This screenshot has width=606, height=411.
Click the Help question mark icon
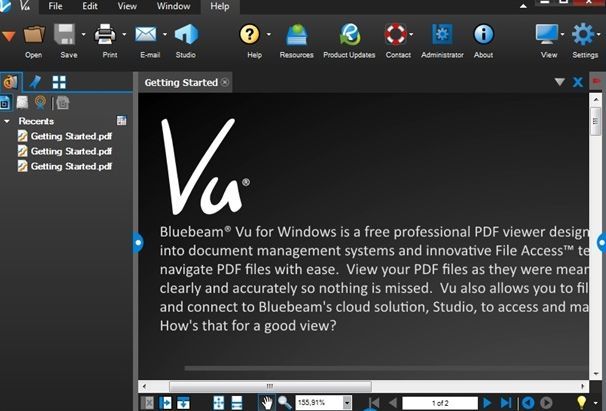(250, 34)
